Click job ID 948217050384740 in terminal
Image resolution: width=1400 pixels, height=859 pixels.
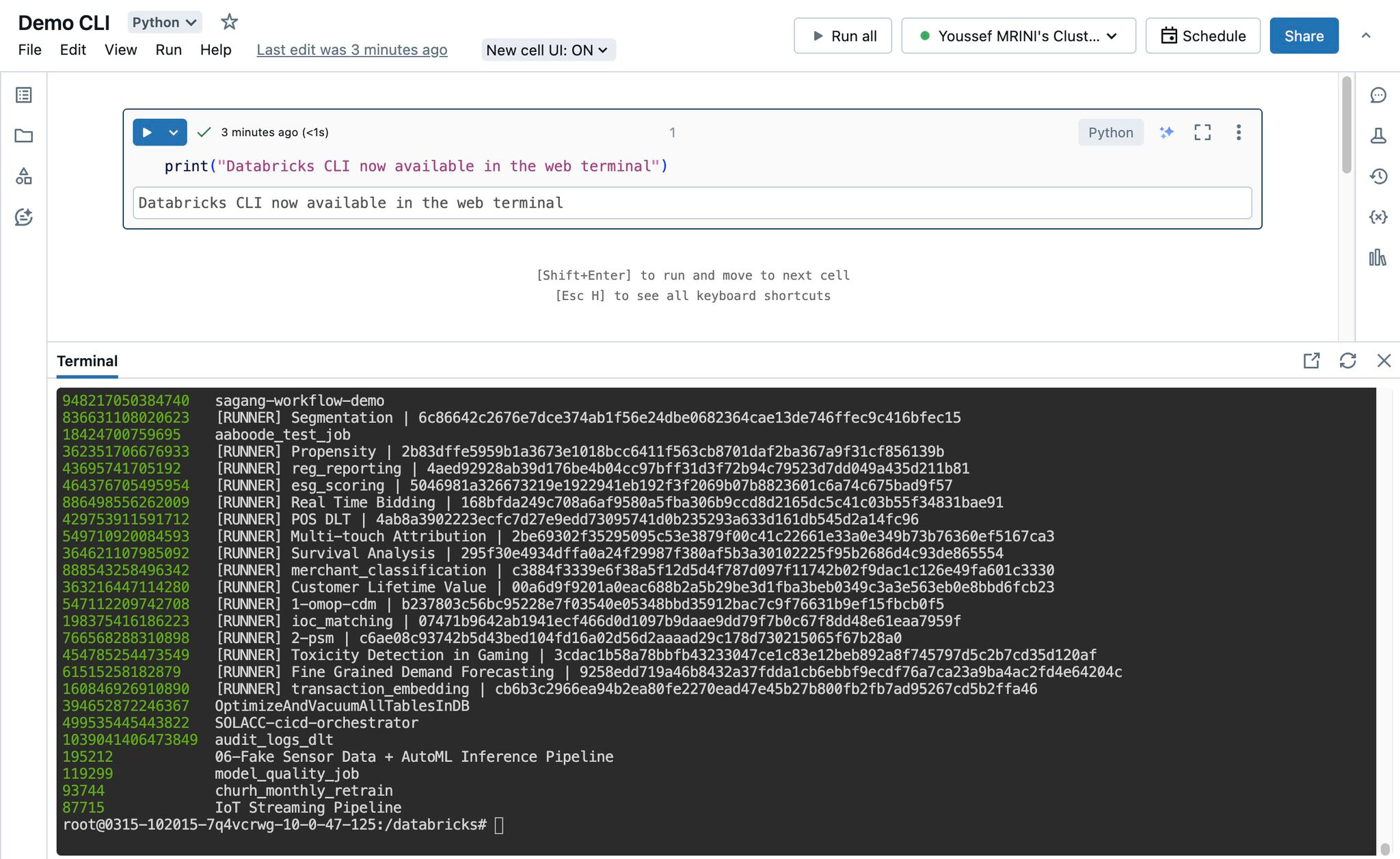click(x=126, y=400)
